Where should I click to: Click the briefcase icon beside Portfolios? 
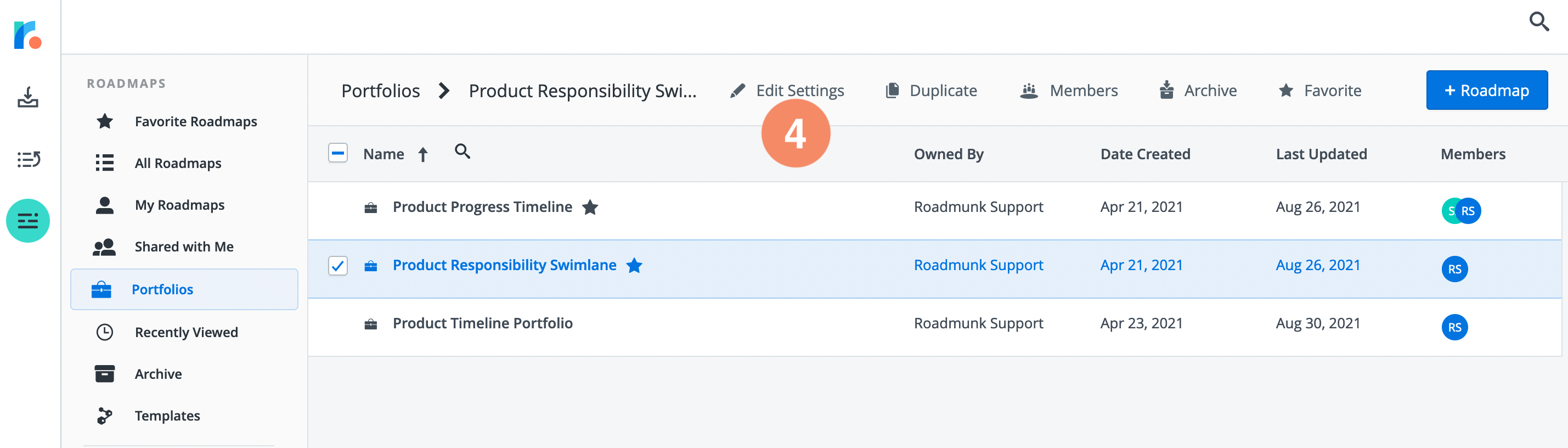101,289
